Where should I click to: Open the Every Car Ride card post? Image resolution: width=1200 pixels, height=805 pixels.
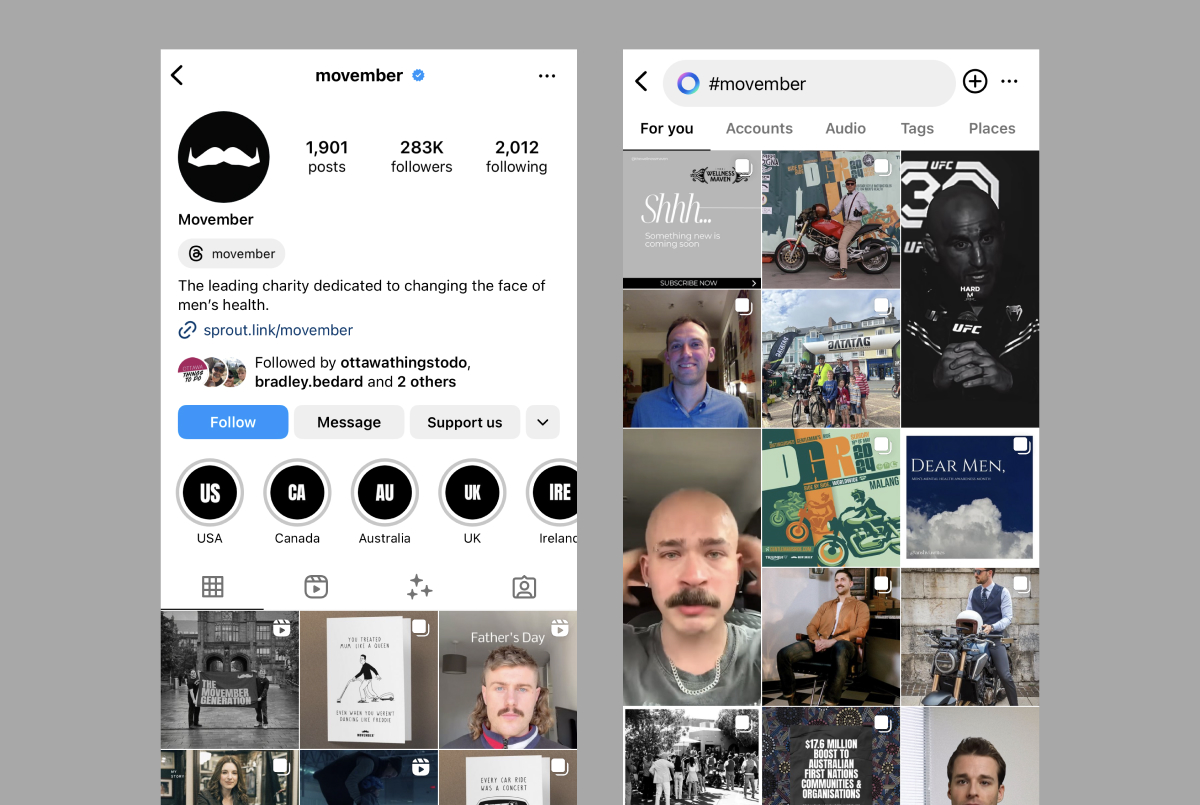[508, 778]
